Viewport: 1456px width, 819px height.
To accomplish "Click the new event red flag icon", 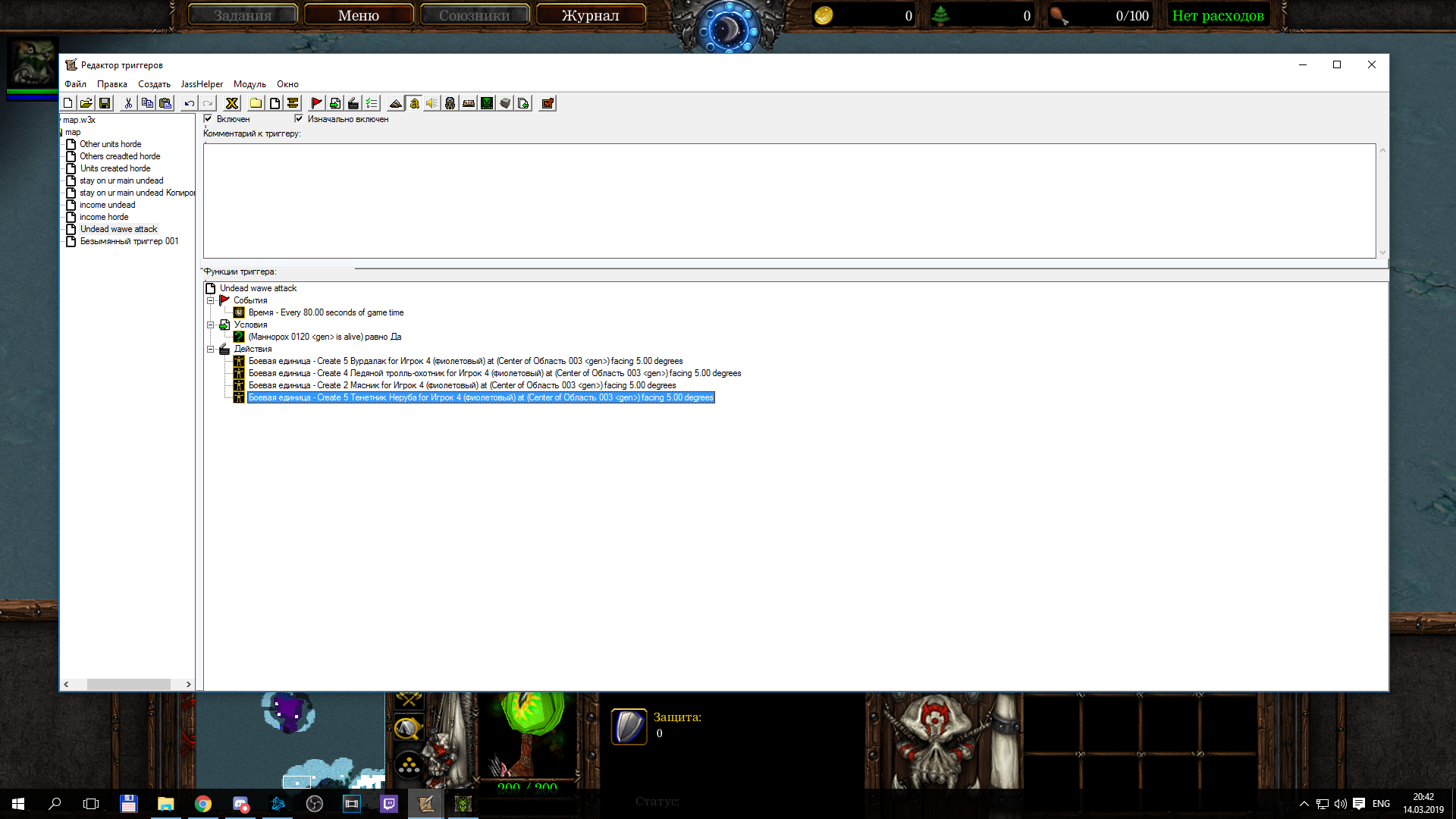I will (317, 103).
